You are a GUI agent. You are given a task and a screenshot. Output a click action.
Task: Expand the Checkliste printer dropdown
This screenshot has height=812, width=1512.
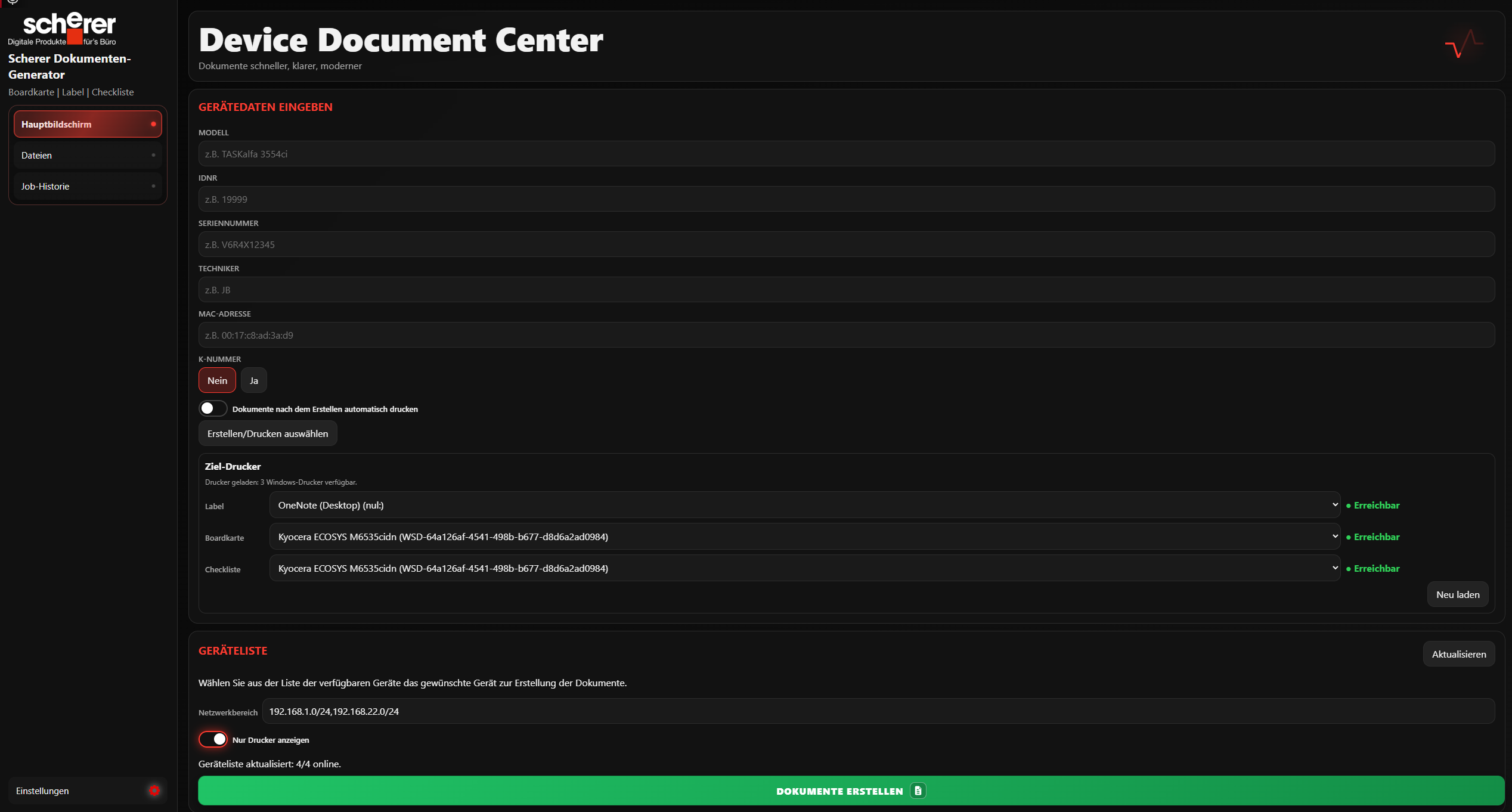(804, 568)
